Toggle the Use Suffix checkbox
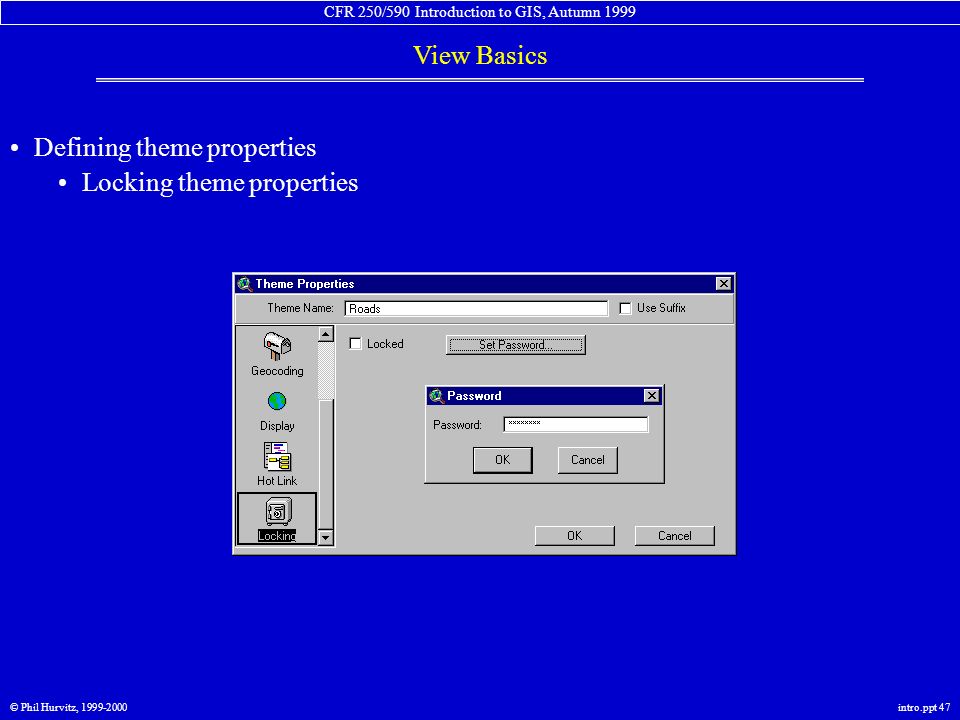The image size is (960, 720). (625, 308)
